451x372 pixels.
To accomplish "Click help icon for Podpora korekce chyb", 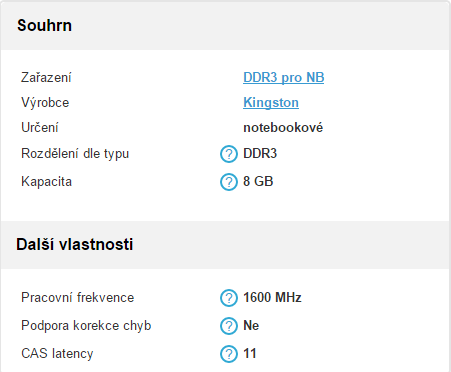I will pos(229,326).
